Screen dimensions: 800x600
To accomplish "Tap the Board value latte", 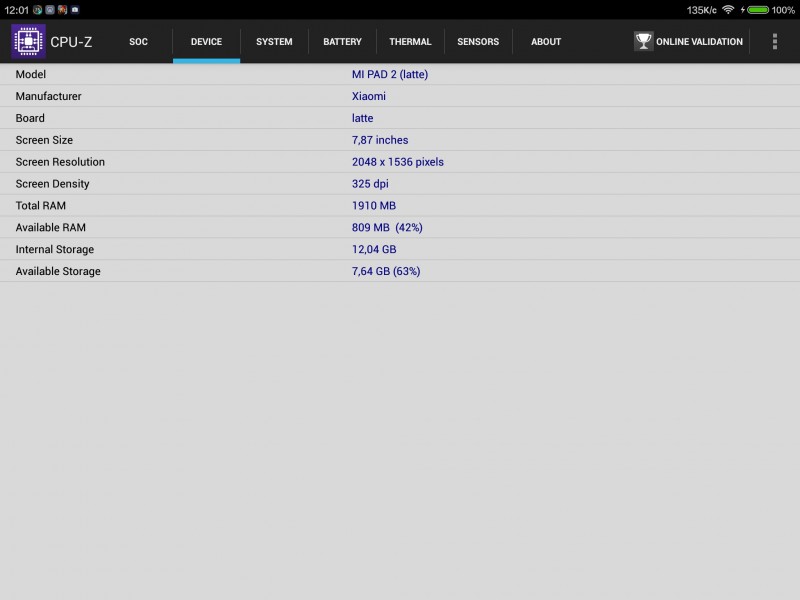I will (x=362, y=118).
